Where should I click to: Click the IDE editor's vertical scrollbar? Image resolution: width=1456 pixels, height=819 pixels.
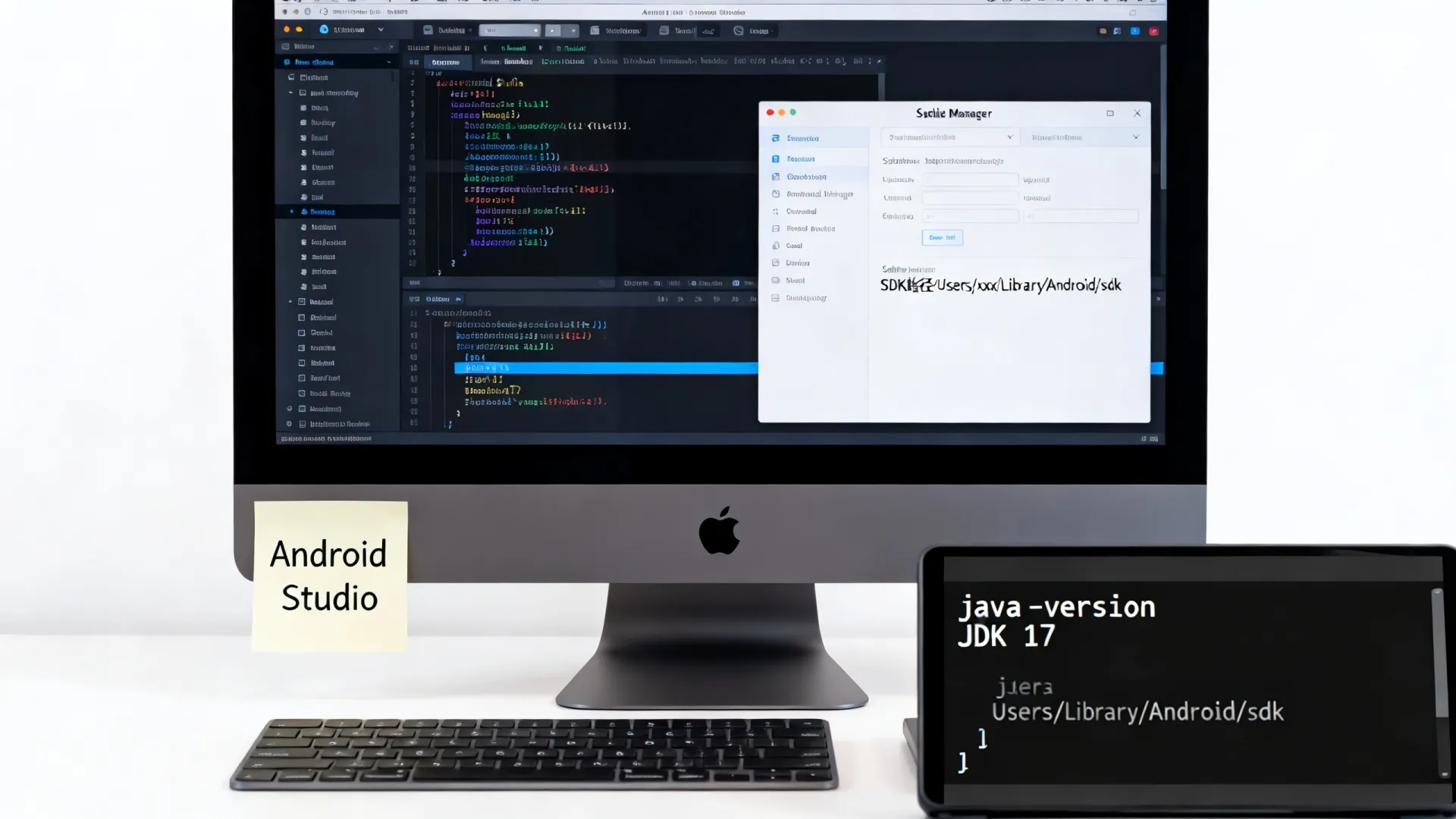point(1163,118)
